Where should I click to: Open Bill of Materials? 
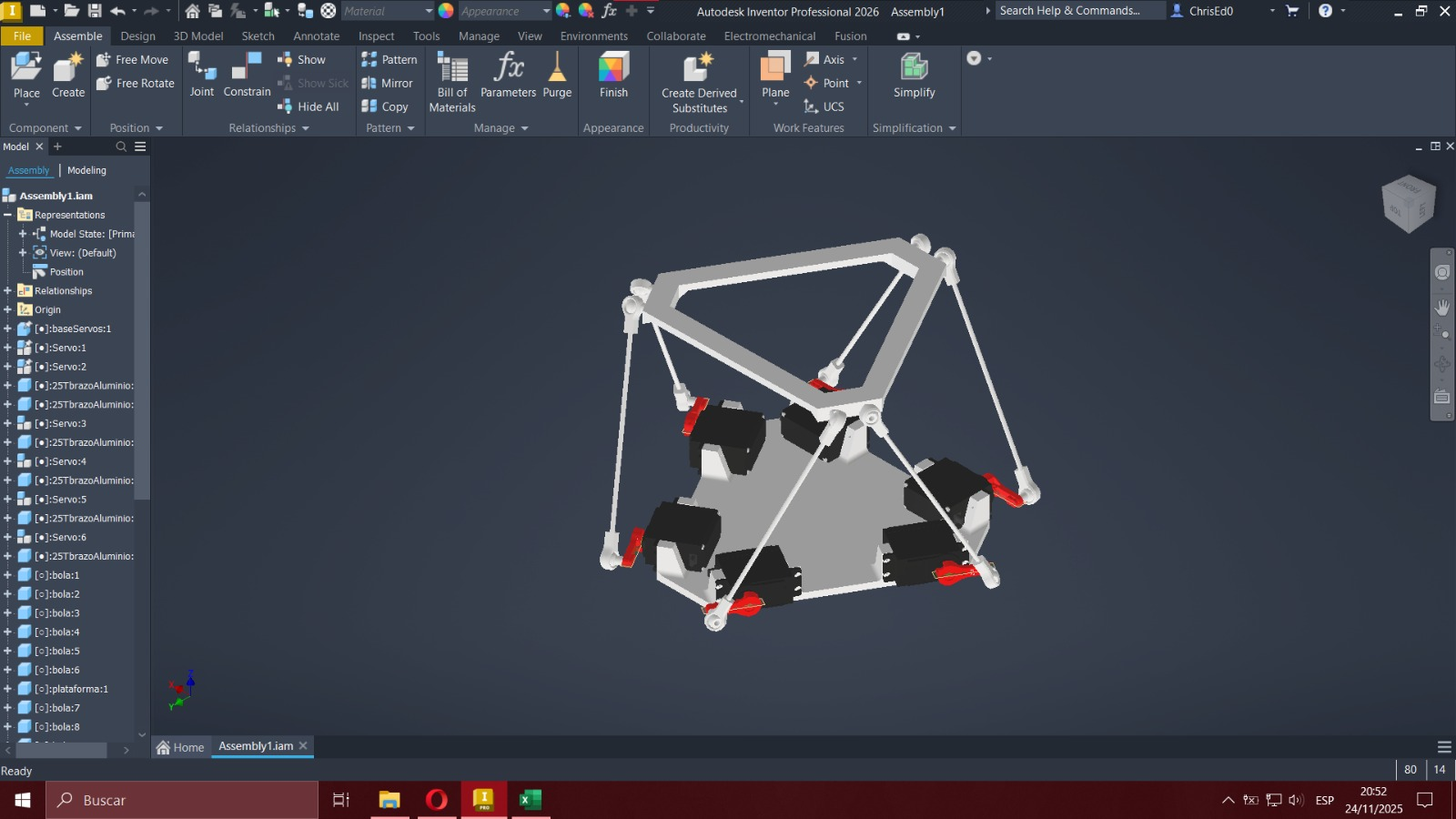pos(452,69)
